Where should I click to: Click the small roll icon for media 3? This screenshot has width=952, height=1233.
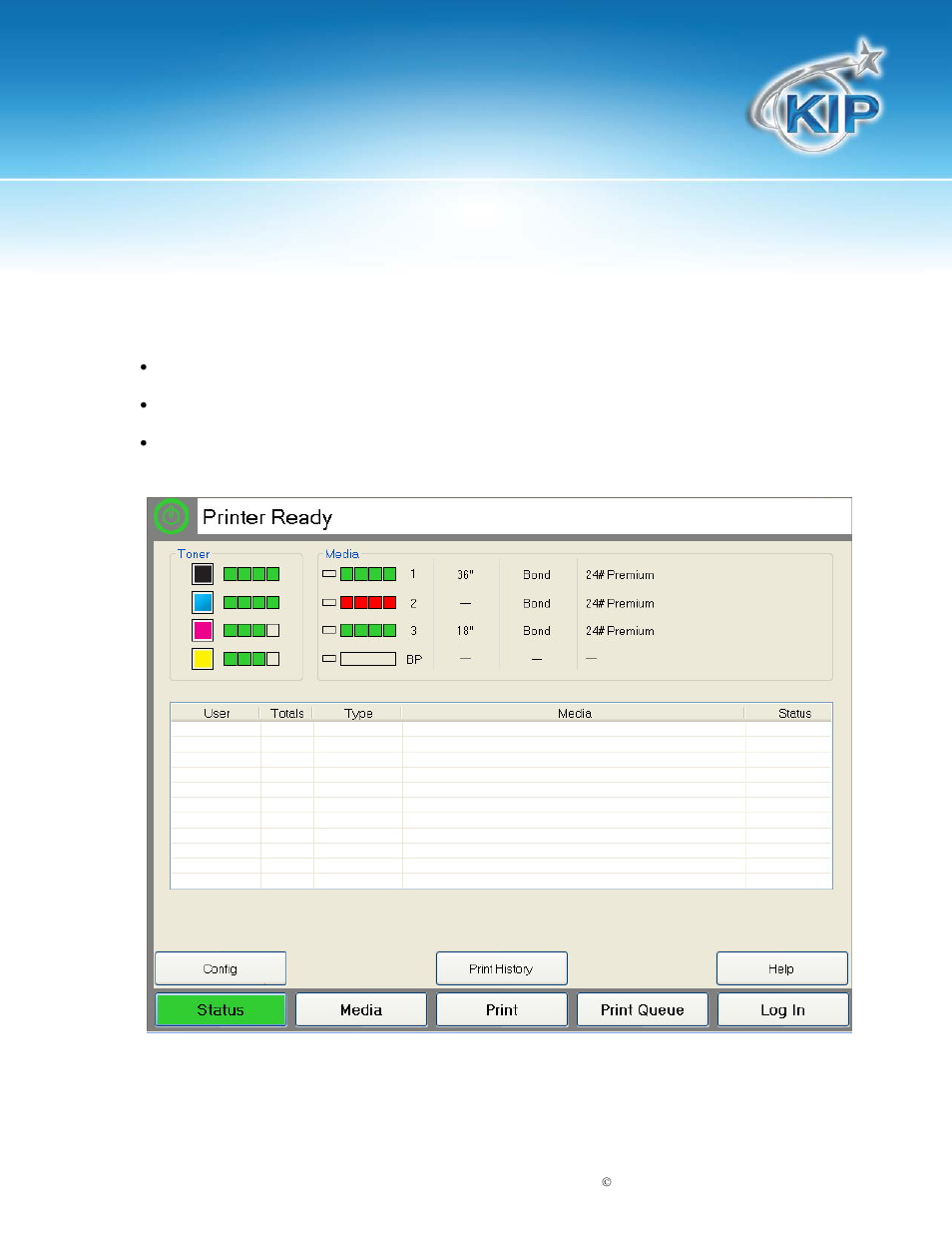click(329, 630)
